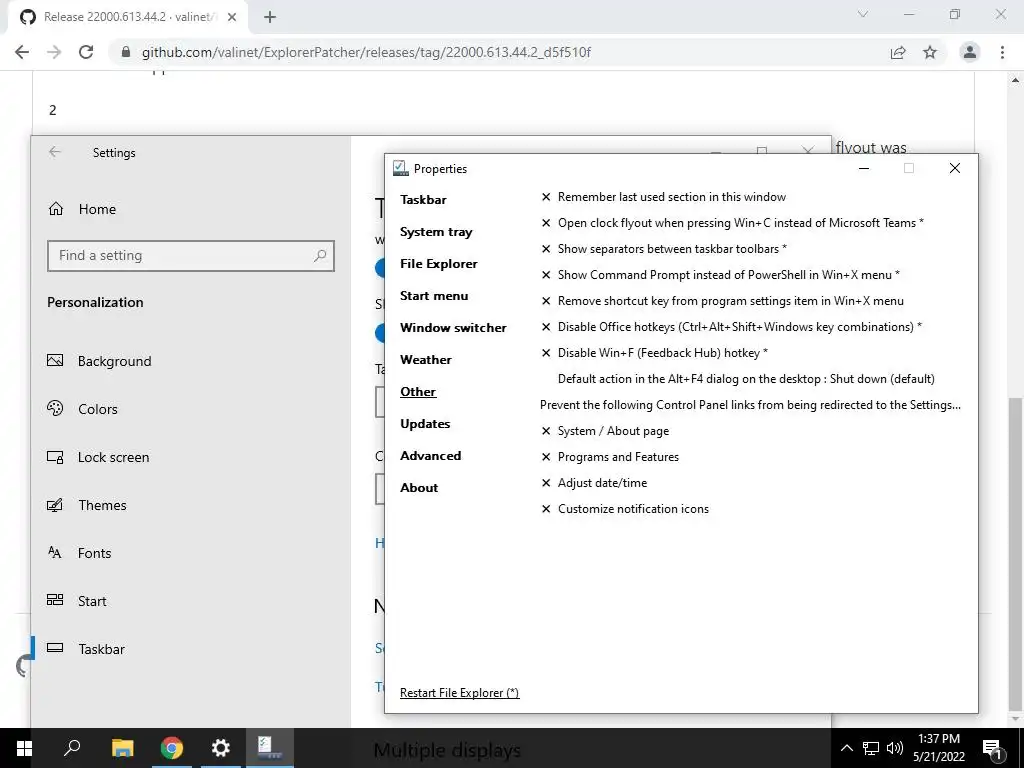Click the Find a setting field

(191, 255)
